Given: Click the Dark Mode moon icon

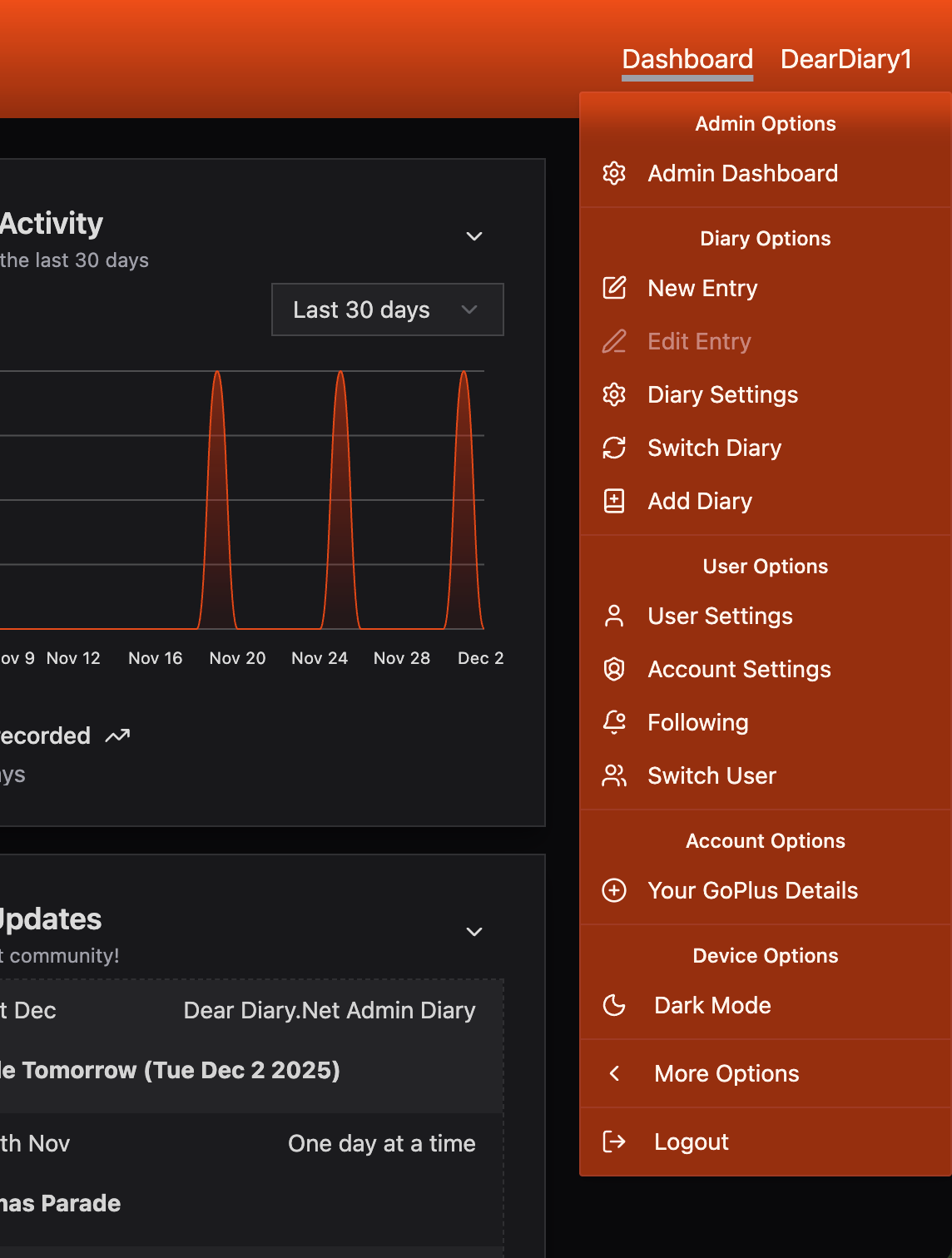Looking at the screenshot, I should tap(614, 1005).
